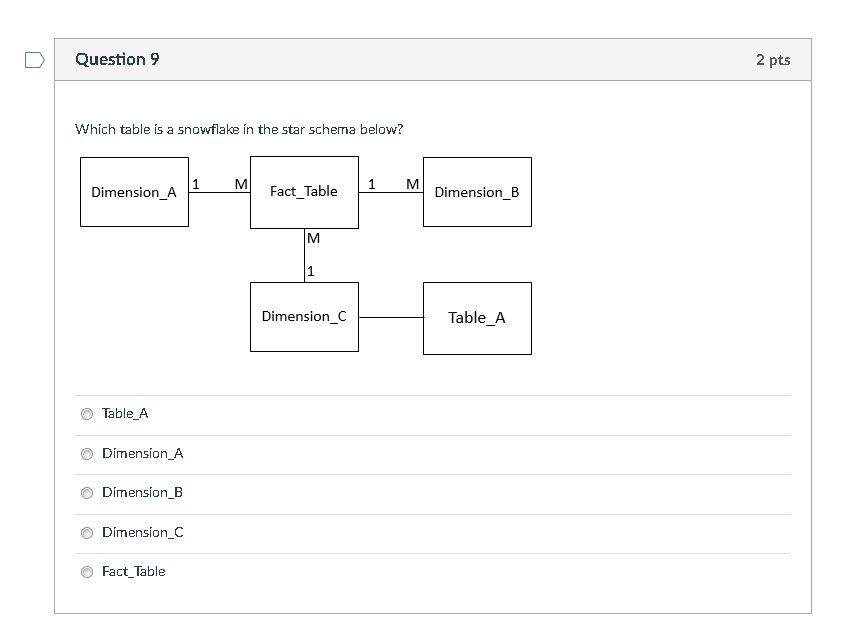Click the Dimension_B box in the diagram
Viewport: 857px width, 630px height.
coord(477,192)
